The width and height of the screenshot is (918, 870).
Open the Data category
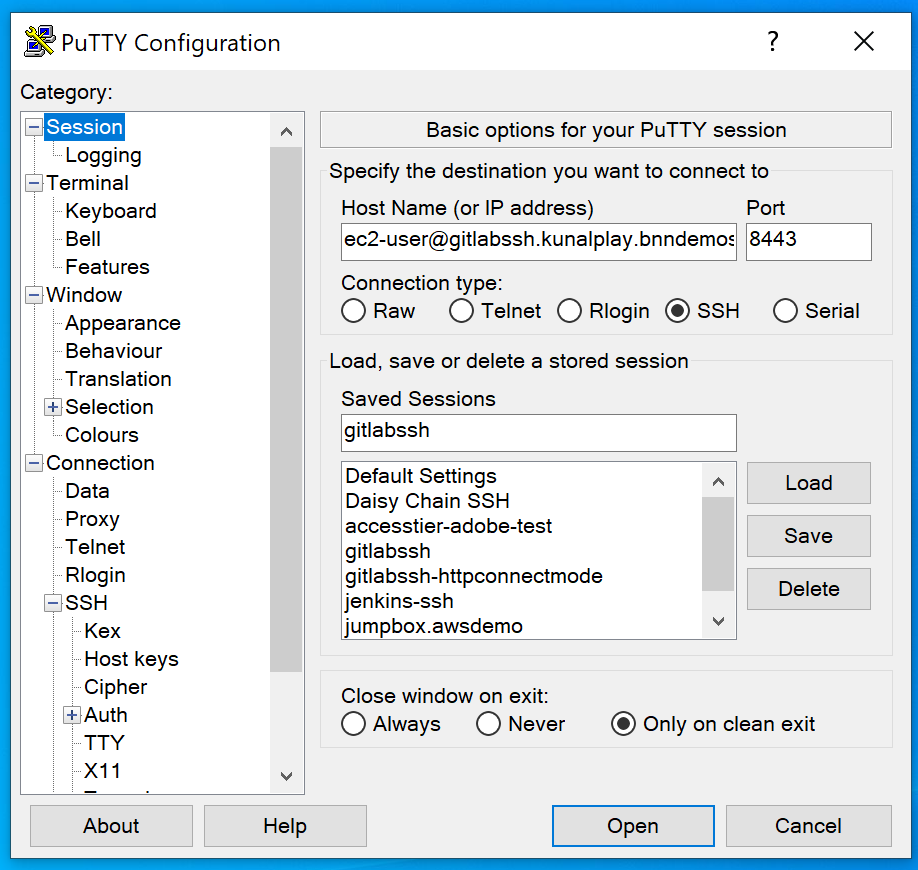(x=87, y=491)
